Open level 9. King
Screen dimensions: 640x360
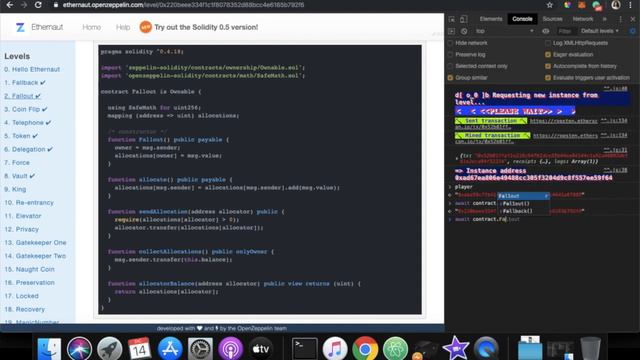click(15, 189)
